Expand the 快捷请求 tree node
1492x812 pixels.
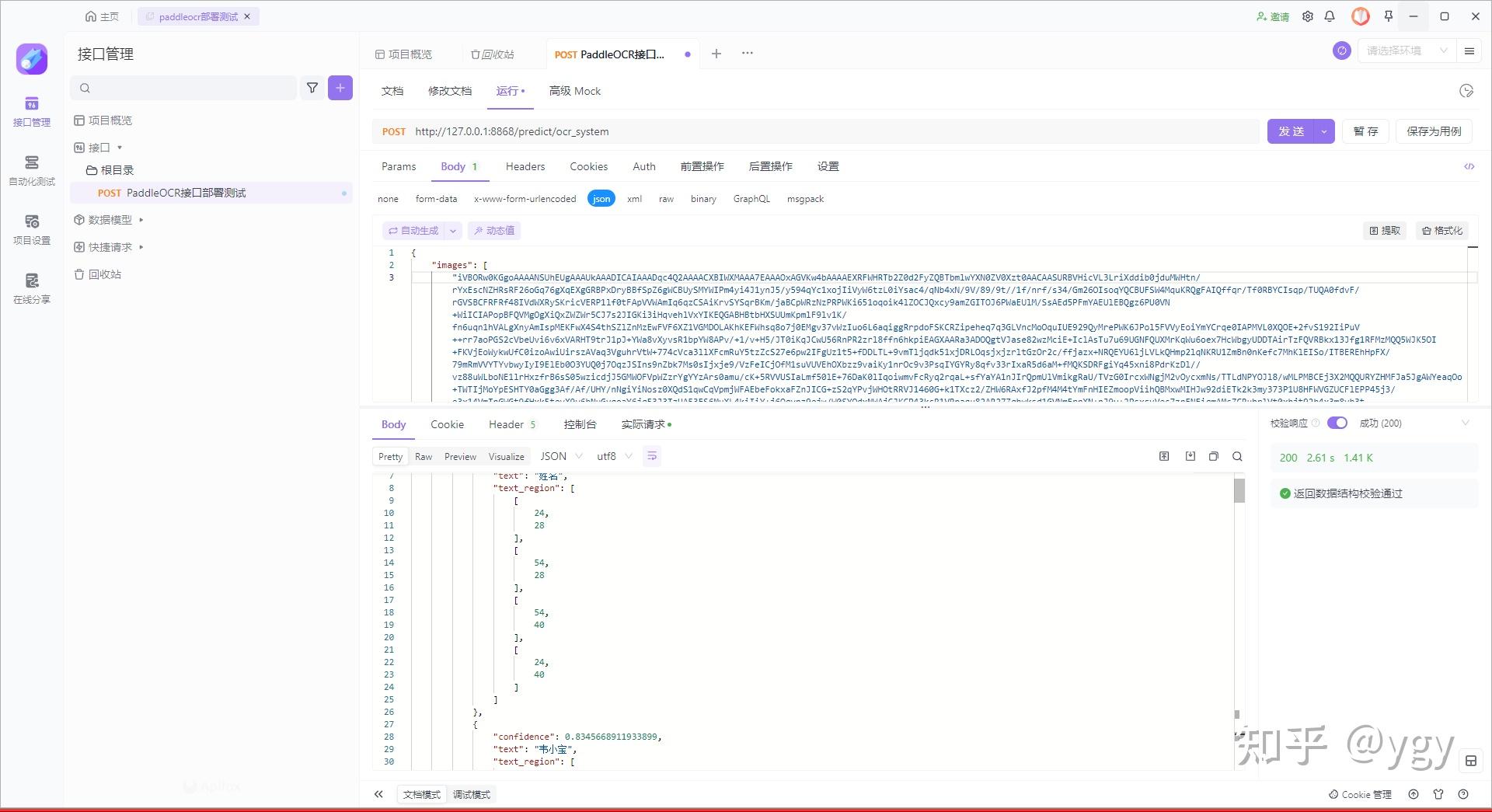(141, 247)
